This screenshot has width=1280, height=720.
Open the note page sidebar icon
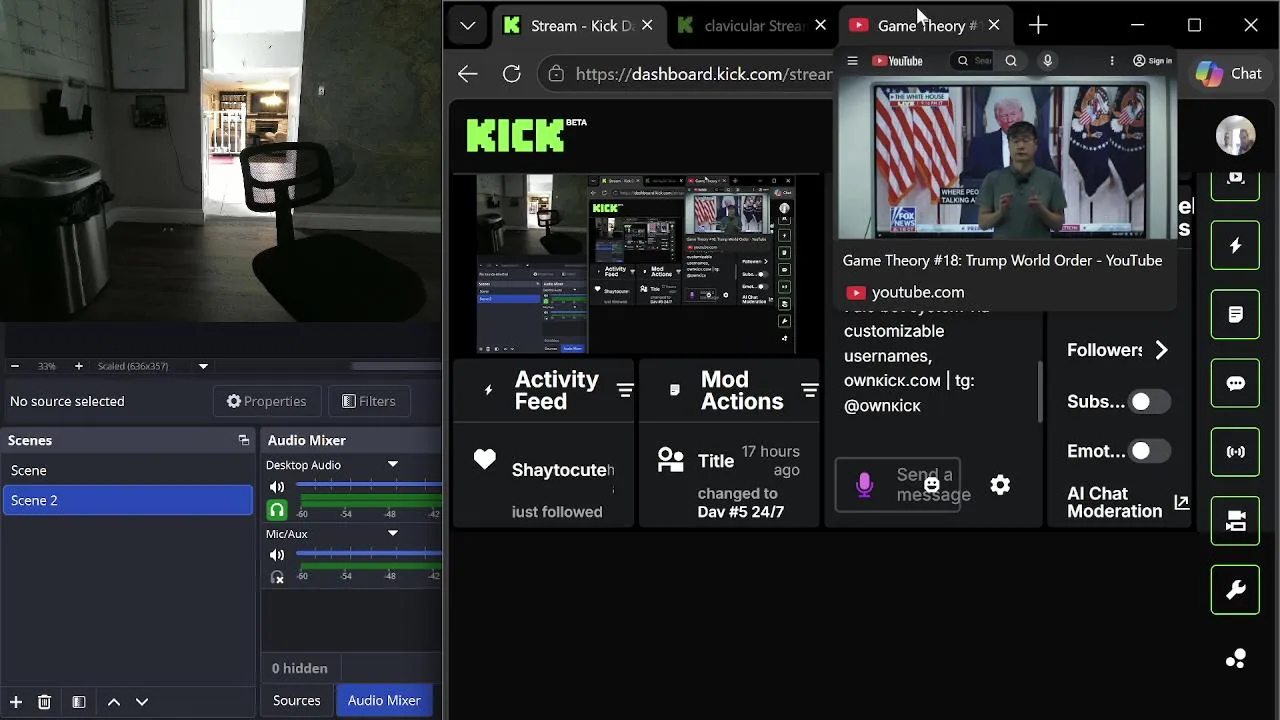[x=1235, y=315]
